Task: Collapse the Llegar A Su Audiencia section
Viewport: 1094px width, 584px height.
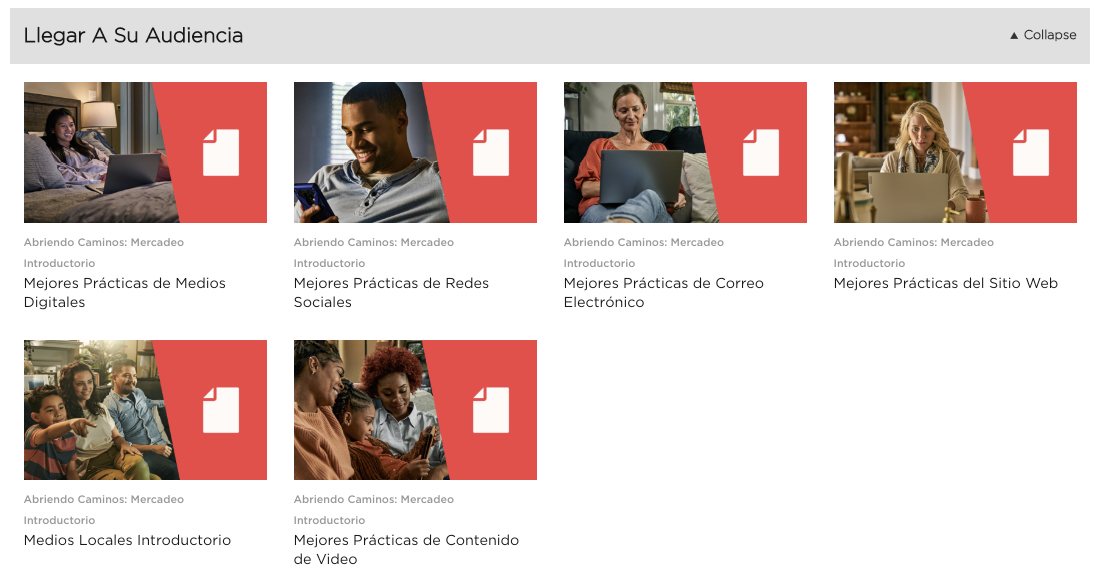Action: 1043,35
